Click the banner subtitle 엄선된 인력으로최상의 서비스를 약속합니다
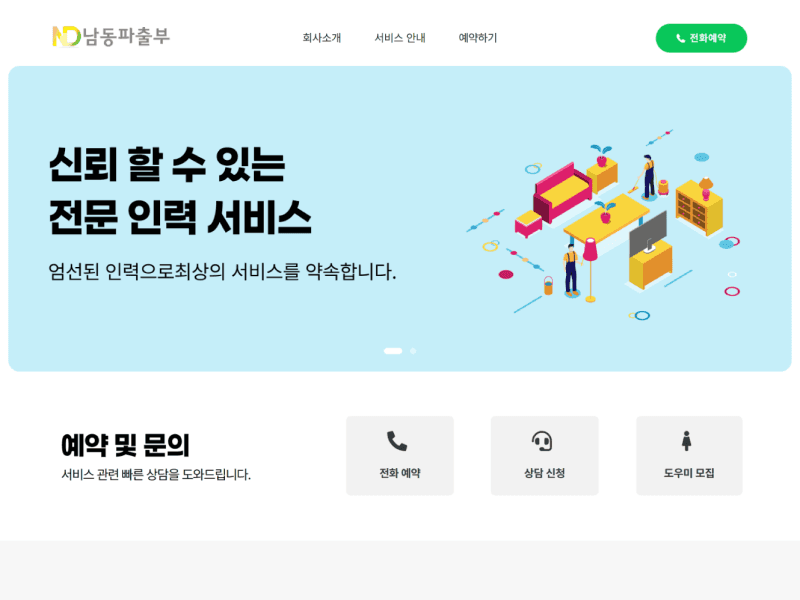Viewport: 800px width, 600px height. pyautogui.click(x=222, y=271)
